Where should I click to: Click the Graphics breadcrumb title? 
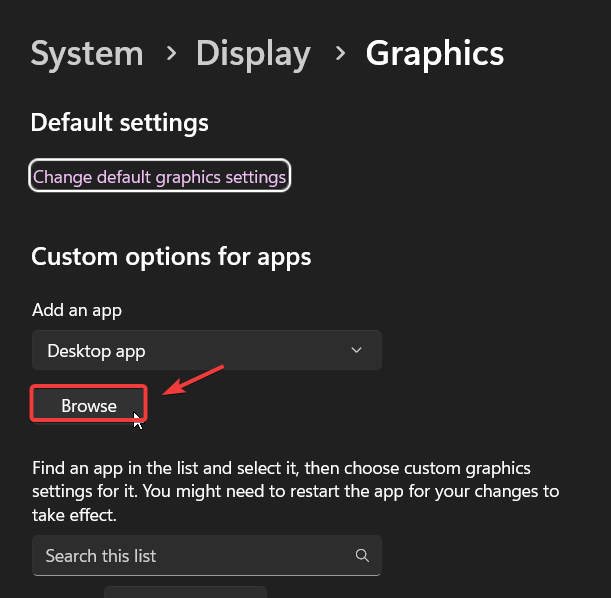pyautogui.click(x=434, y=52)
